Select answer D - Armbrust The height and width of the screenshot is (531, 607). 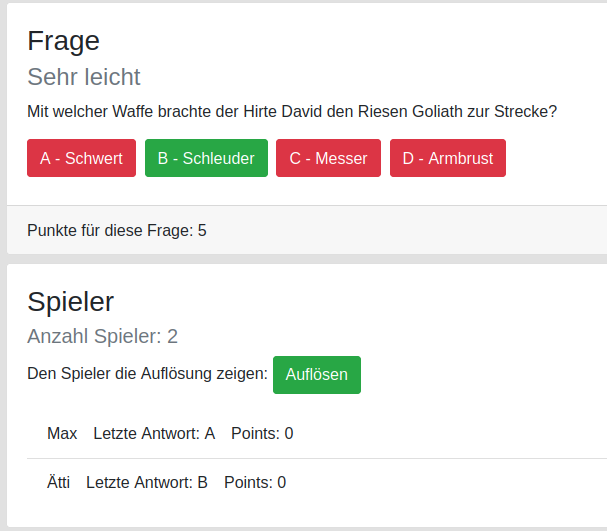pos(448,158)
